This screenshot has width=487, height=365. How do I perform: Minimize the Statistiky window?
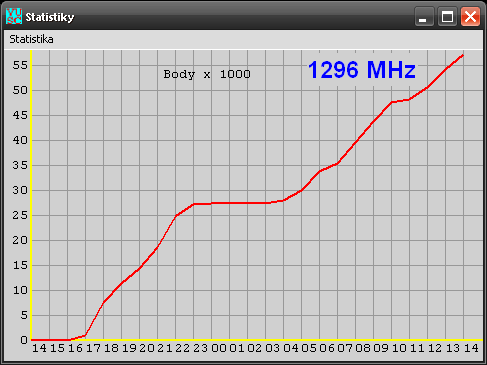[x=424, y=16]
